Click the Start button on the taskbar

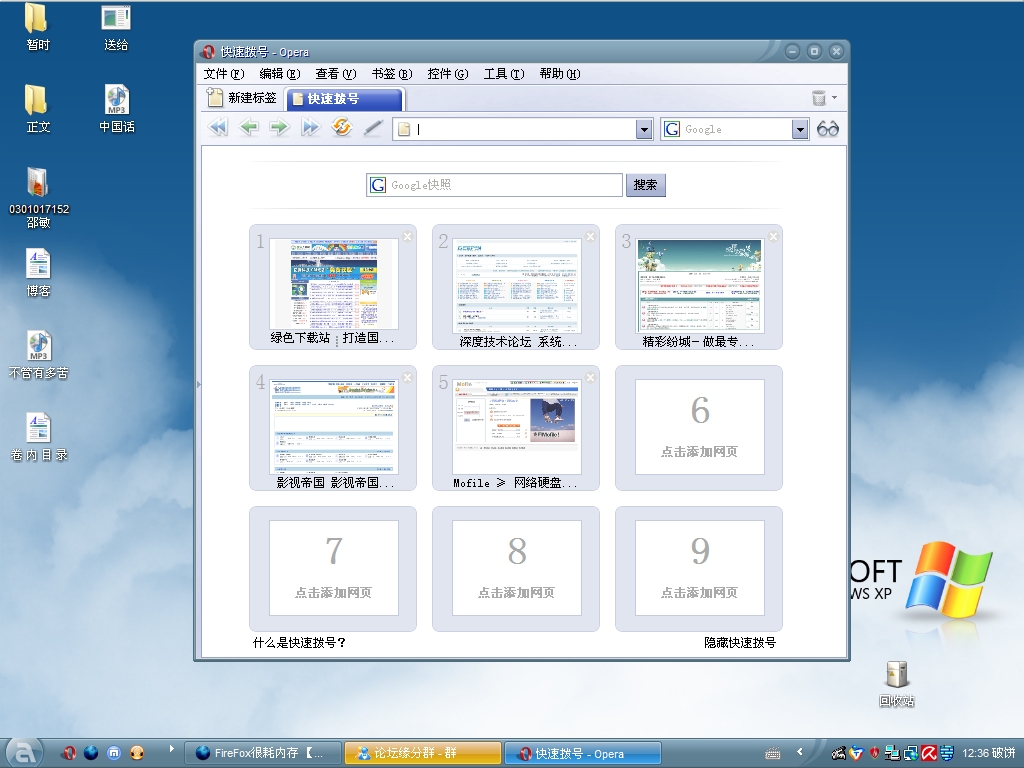click(24, 753)
